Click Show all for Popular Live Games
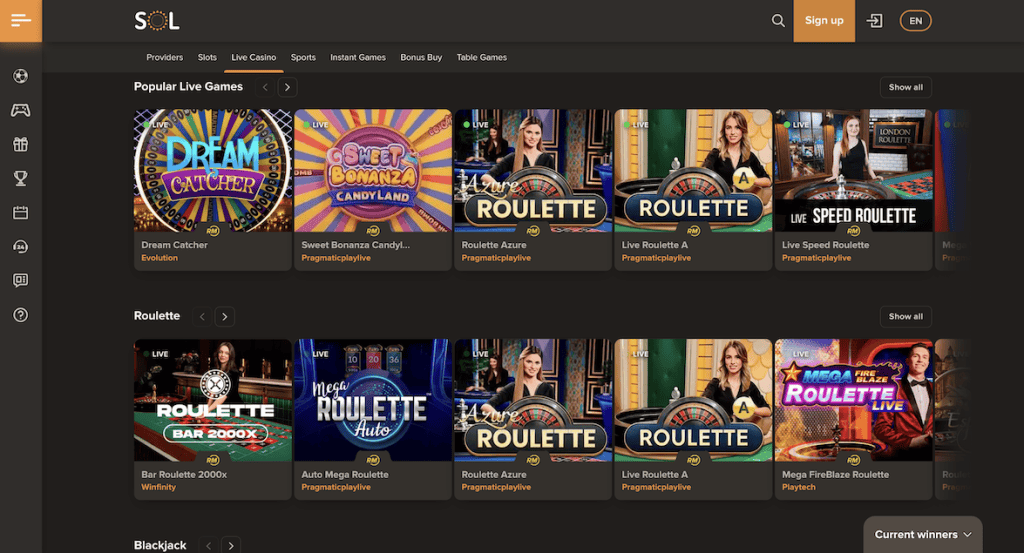Image resolution: width=1024 pixels, height=553 pixels. tap(905, 87)
